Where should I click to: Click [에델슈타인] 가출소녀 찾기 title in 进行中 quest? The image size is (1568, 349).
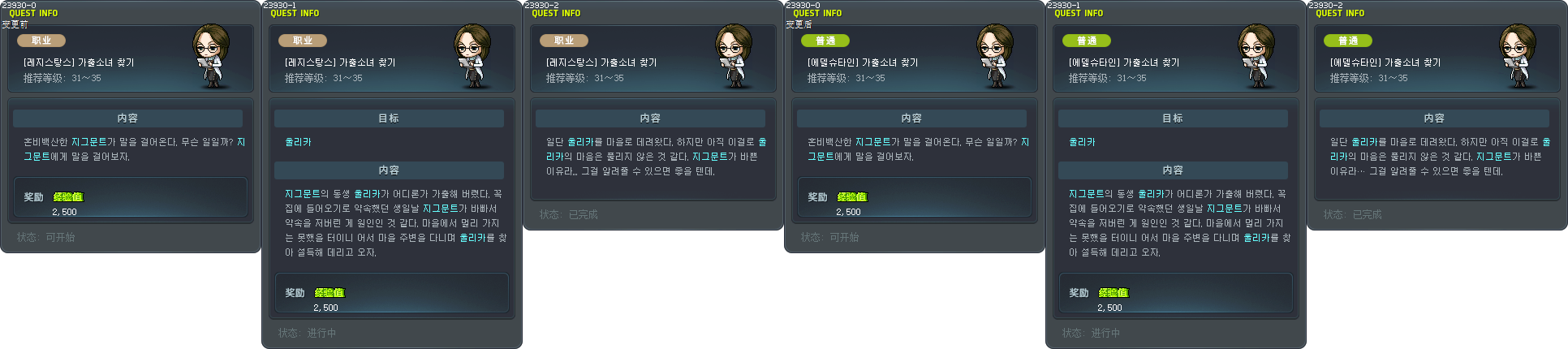coord(1124,62)
